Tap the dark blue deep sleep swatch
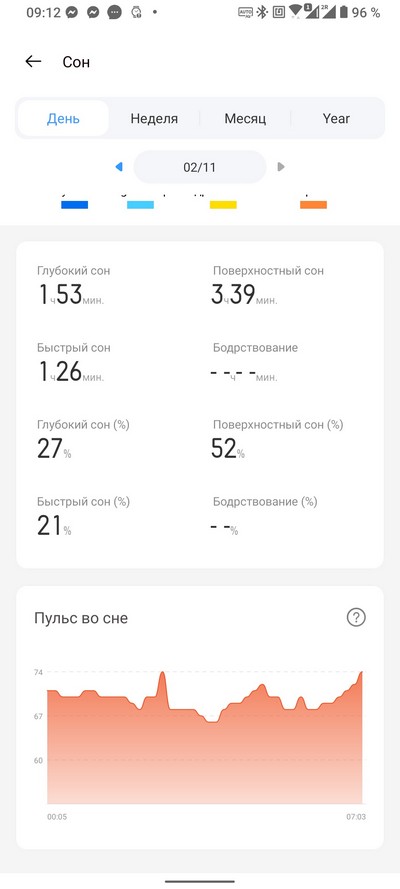Image resolution: width=400 pixels, height=889 pixels. (74, 205)
